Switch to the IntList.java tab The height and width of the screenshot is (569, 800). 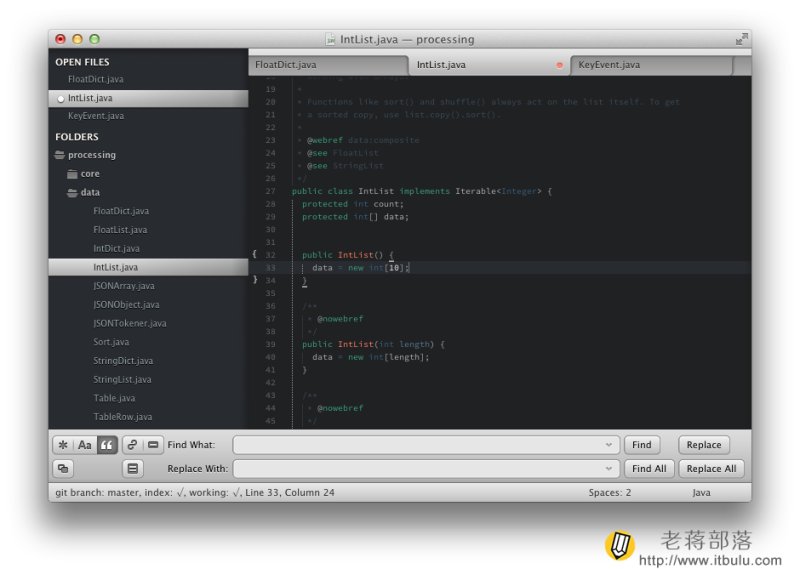pos(487,65)
